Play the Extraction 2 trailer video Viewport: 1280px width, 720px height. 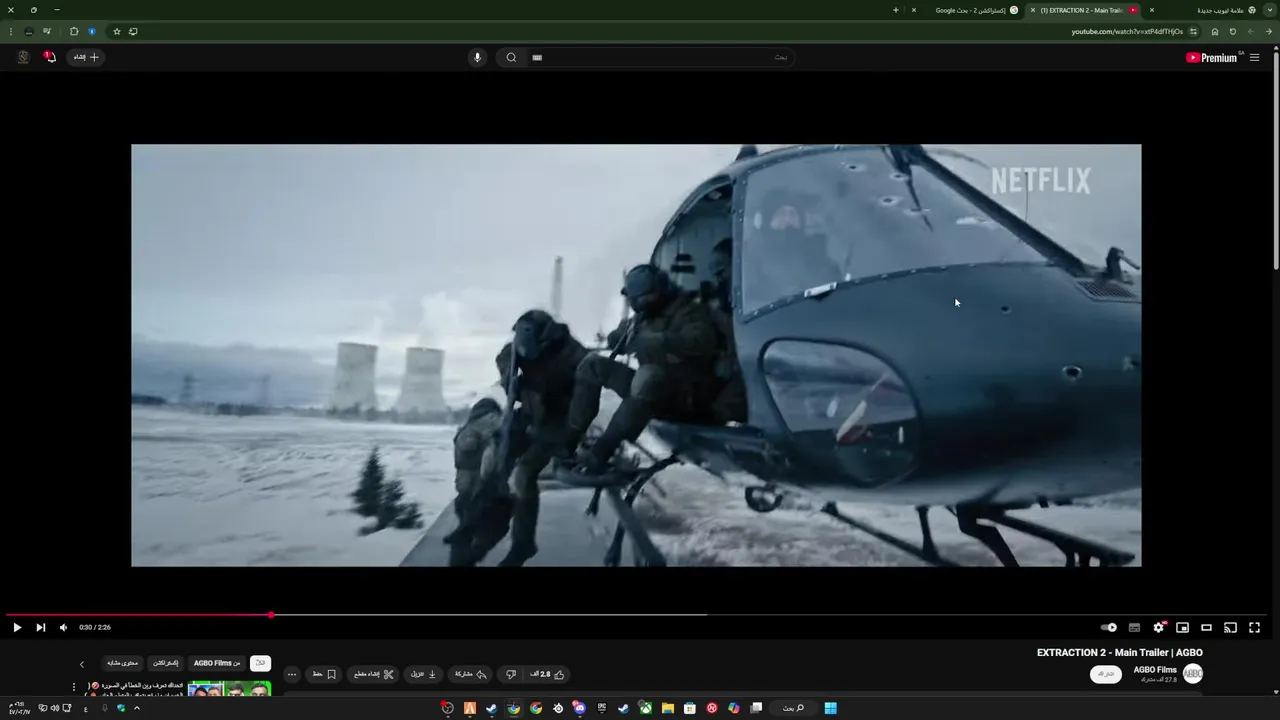tap(17, 628)
